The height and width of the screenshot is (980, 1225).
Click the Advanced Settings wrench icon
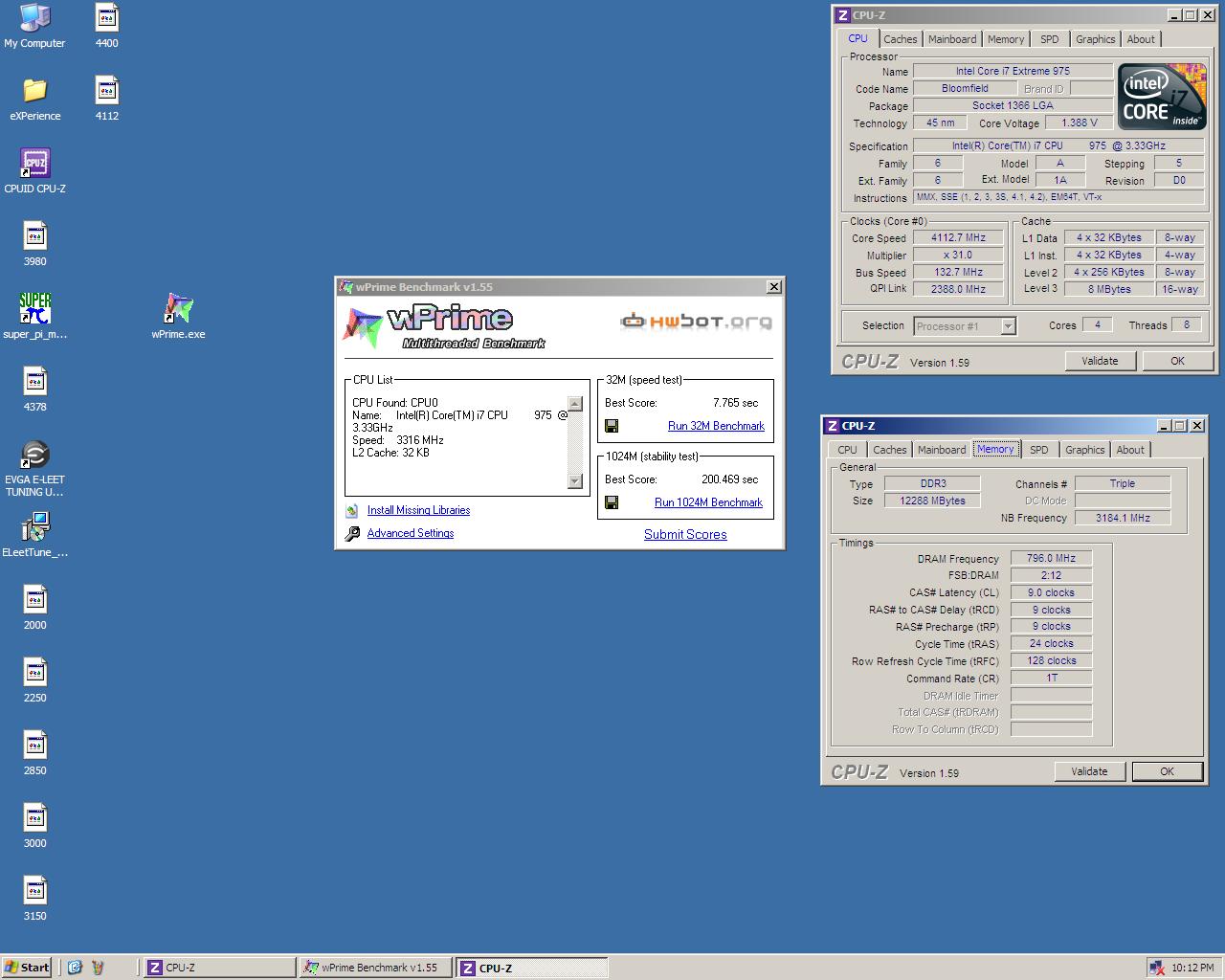click(x=351, y=533)
